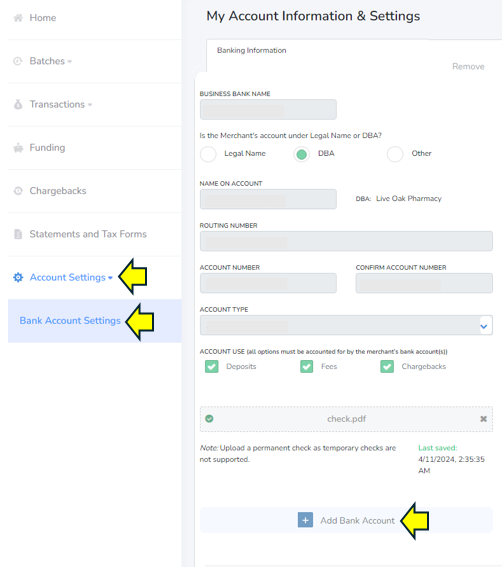Click the plus icon for Add Bank Account
This screenshot has width=502, height=567.
coord(305,520)
